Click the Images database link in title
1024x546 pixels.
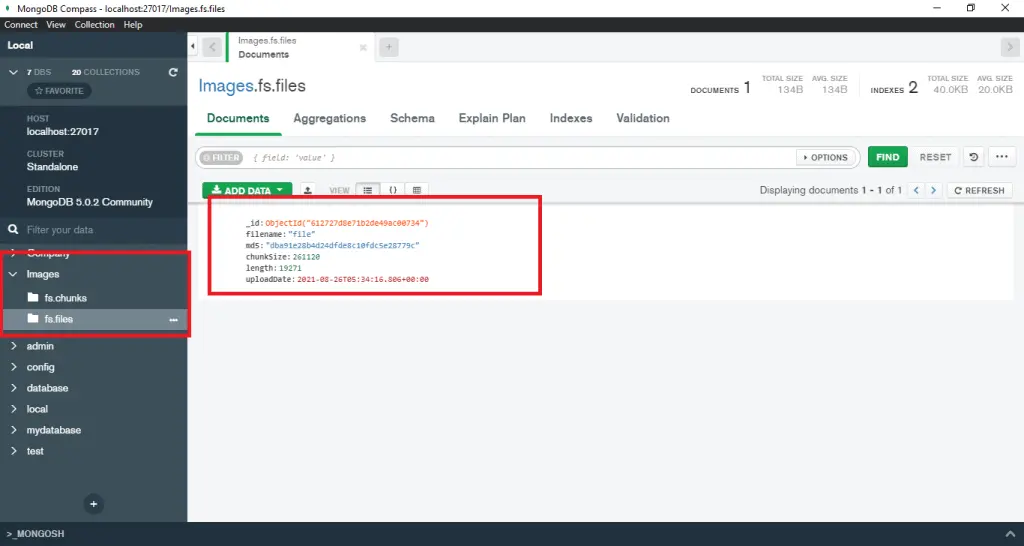(x=225, y=86)
